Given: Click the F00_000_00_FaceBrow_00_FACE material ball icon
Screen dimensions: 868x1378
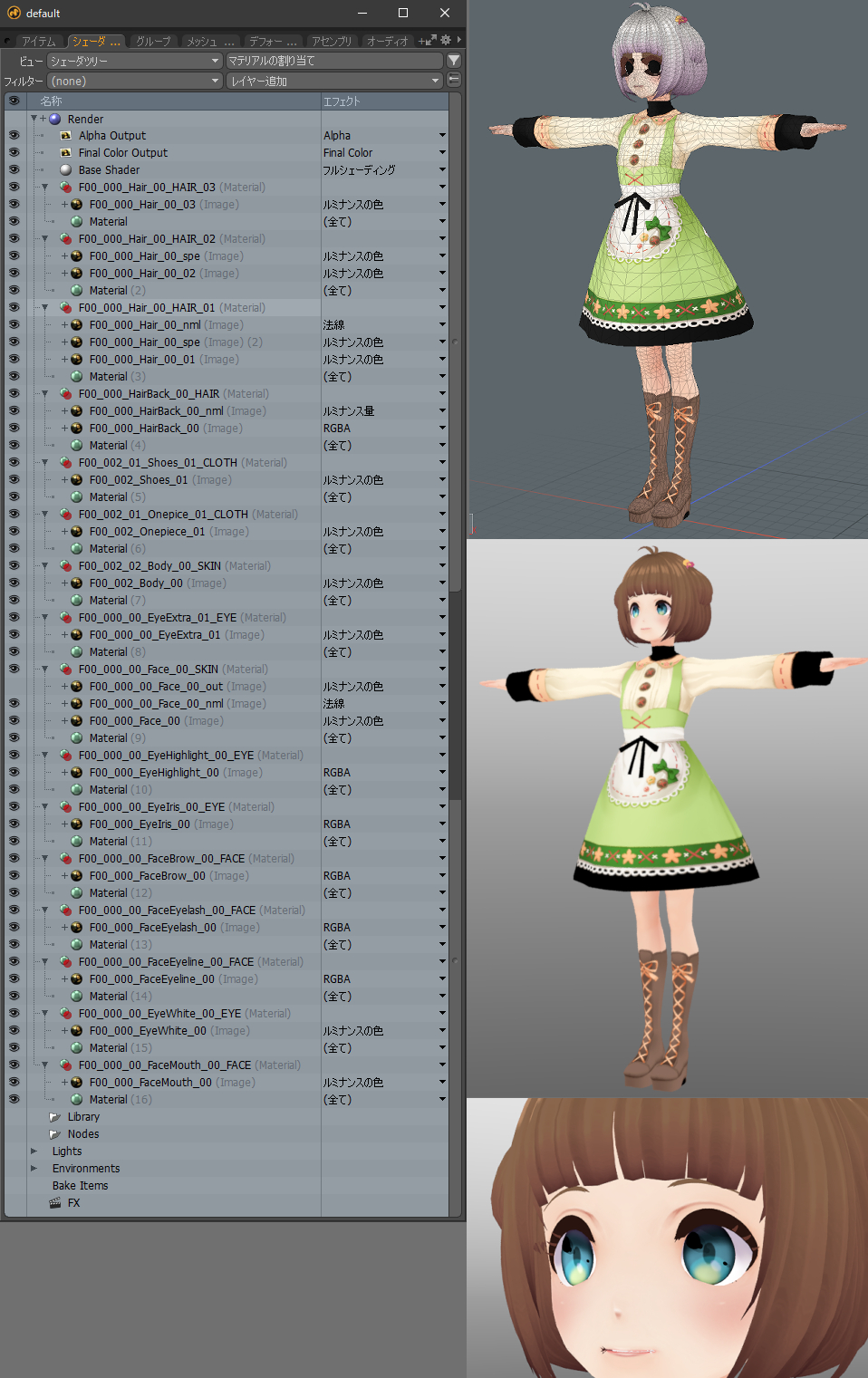Looking at the screenshot, I should tap(65, 859).
